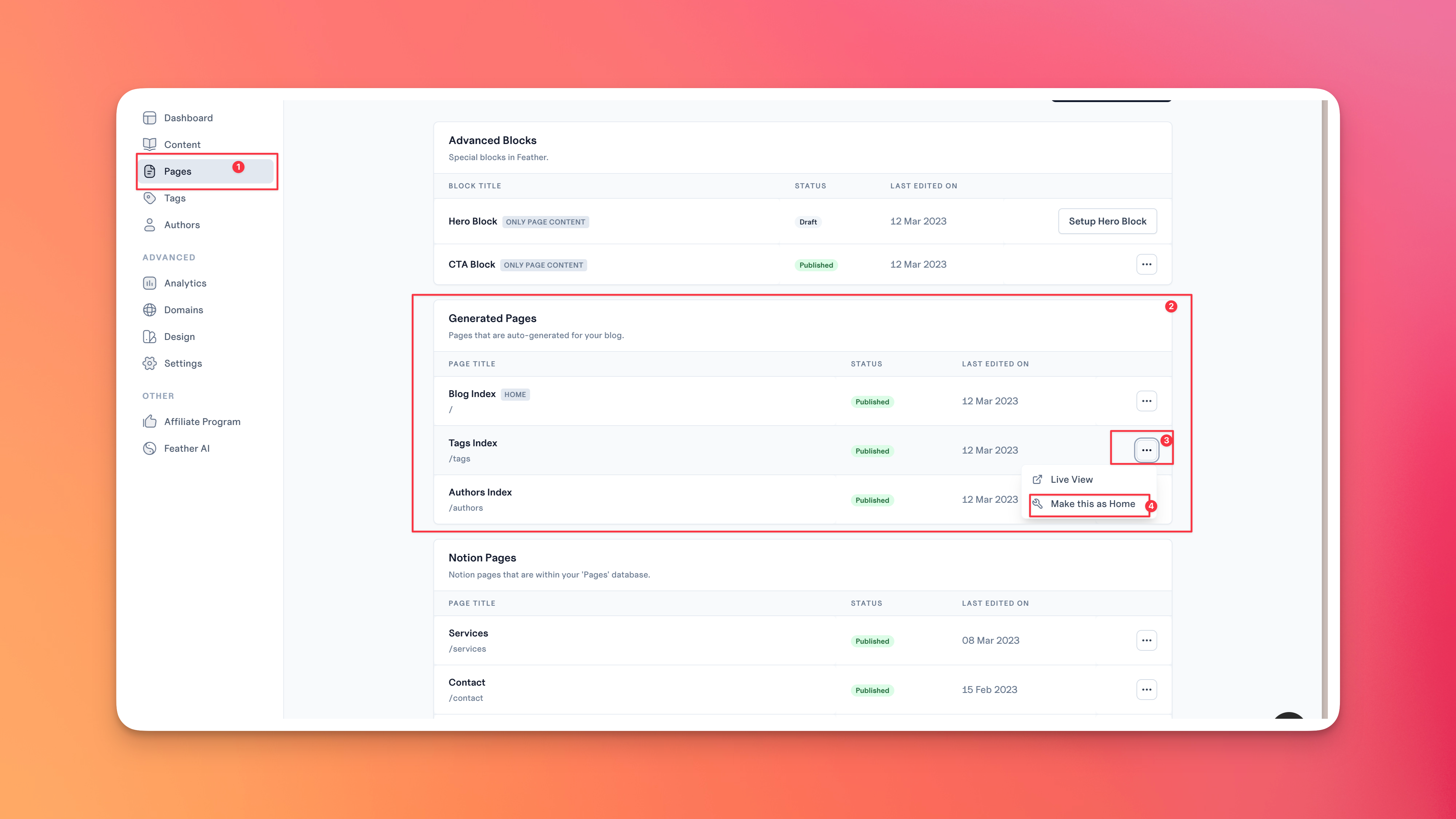Open the Dashboard from the sidebar
Viewport: 1456px width, 819px height.
(x=150, y=118)
